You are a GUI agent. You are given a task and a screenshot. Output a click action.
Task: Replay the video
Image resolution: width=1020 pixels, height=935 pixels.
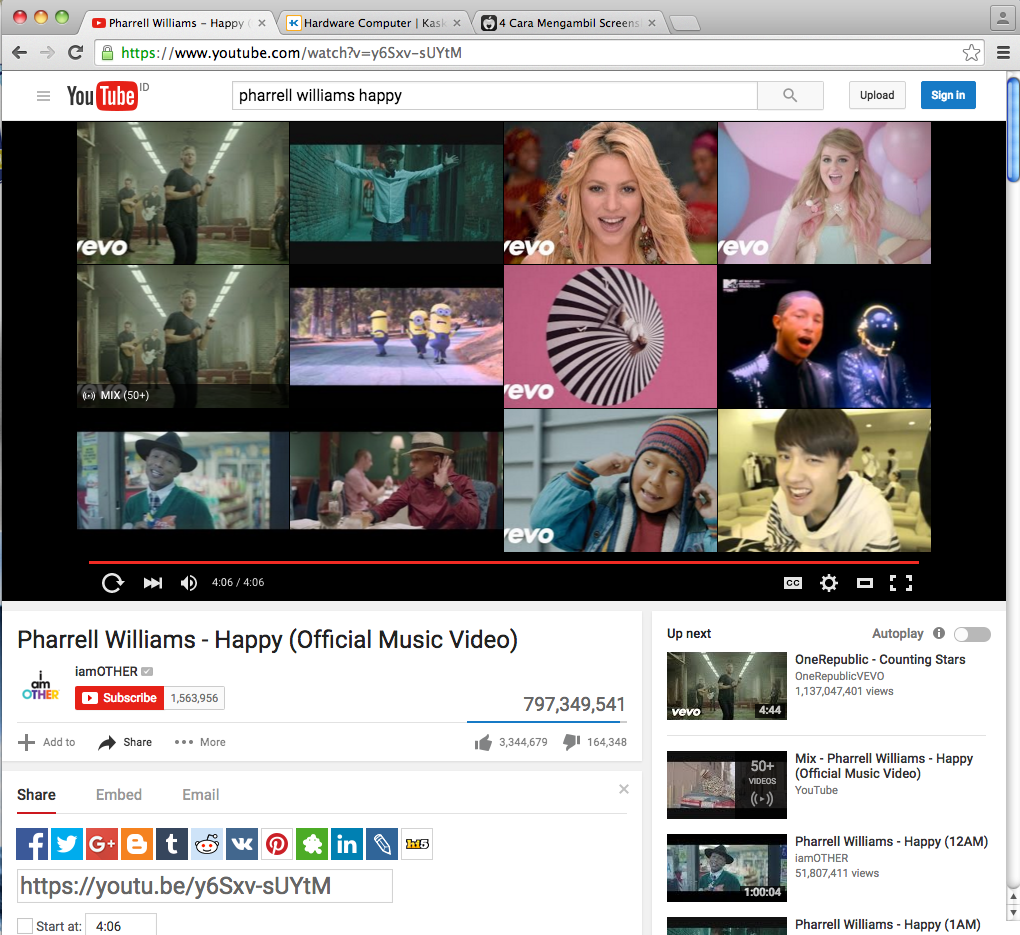(113, 582)
